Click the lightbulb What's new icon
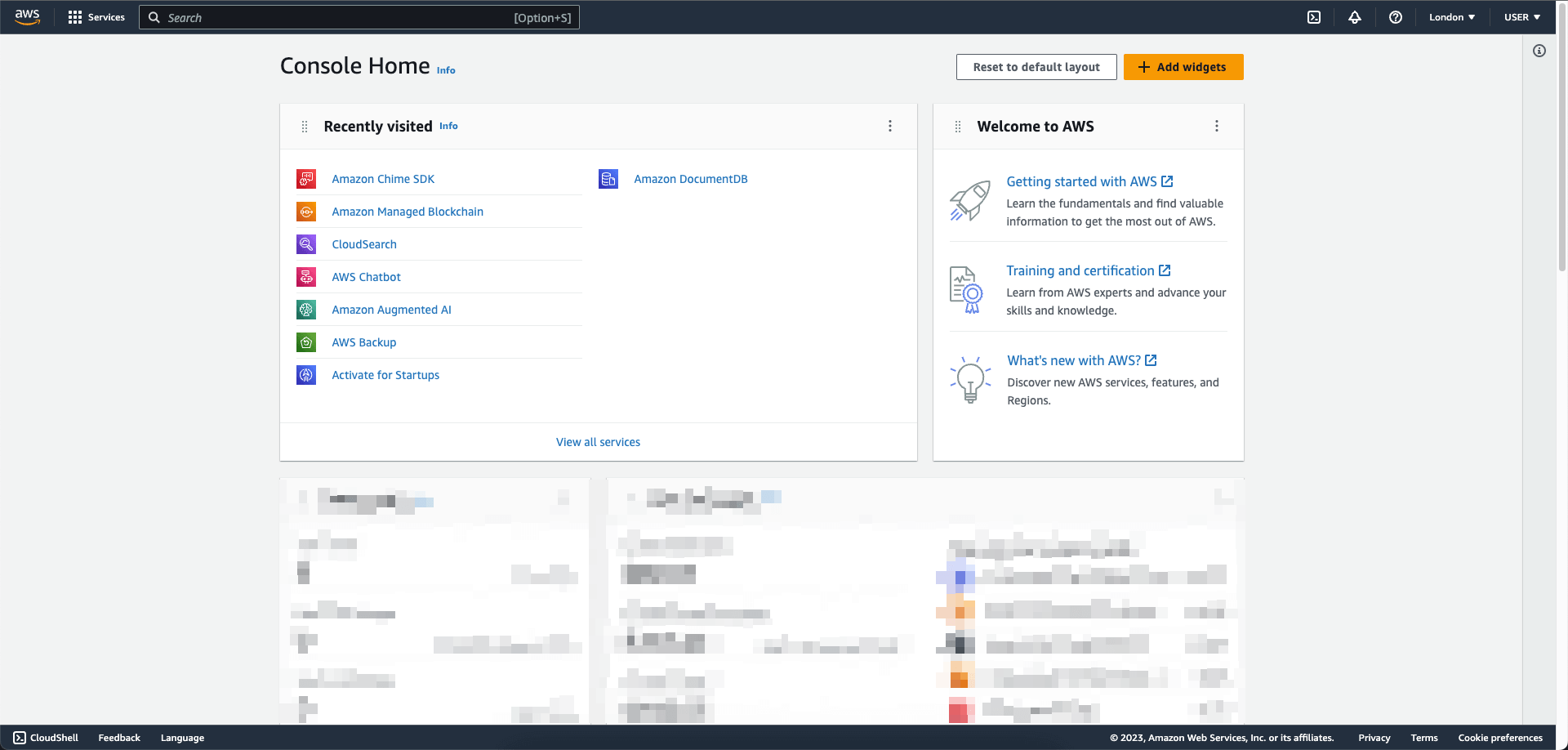Viewport: 1568px width, 750px height. click(x=970, y=380)
